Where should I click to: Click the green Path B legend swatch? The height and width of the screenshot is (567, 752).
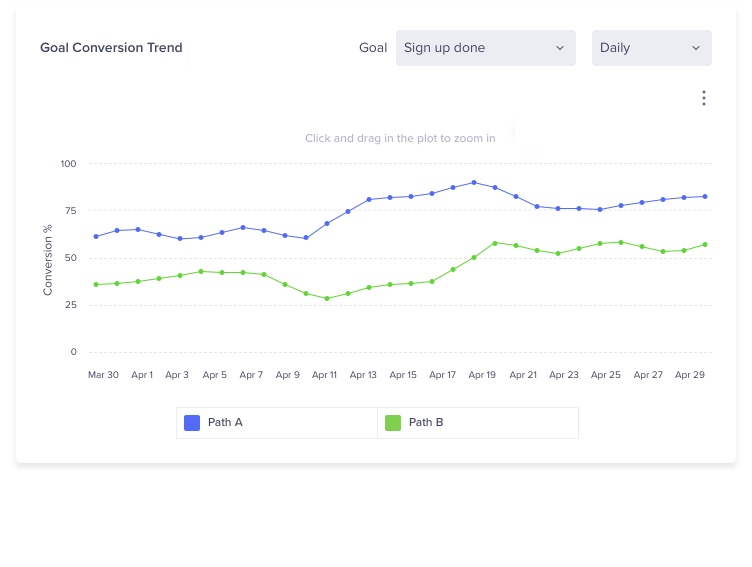393,423
